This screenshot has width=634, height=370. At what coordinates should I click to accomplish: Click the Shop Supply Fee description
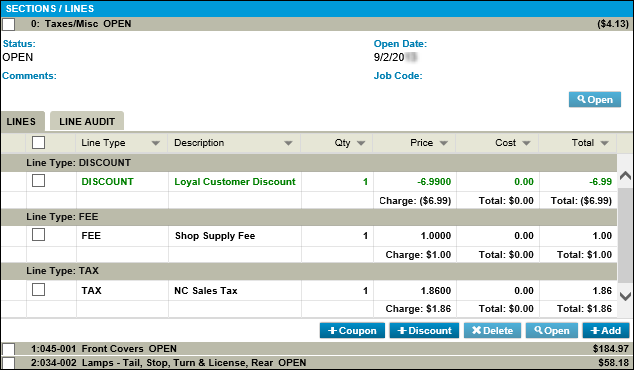point(215,236)
